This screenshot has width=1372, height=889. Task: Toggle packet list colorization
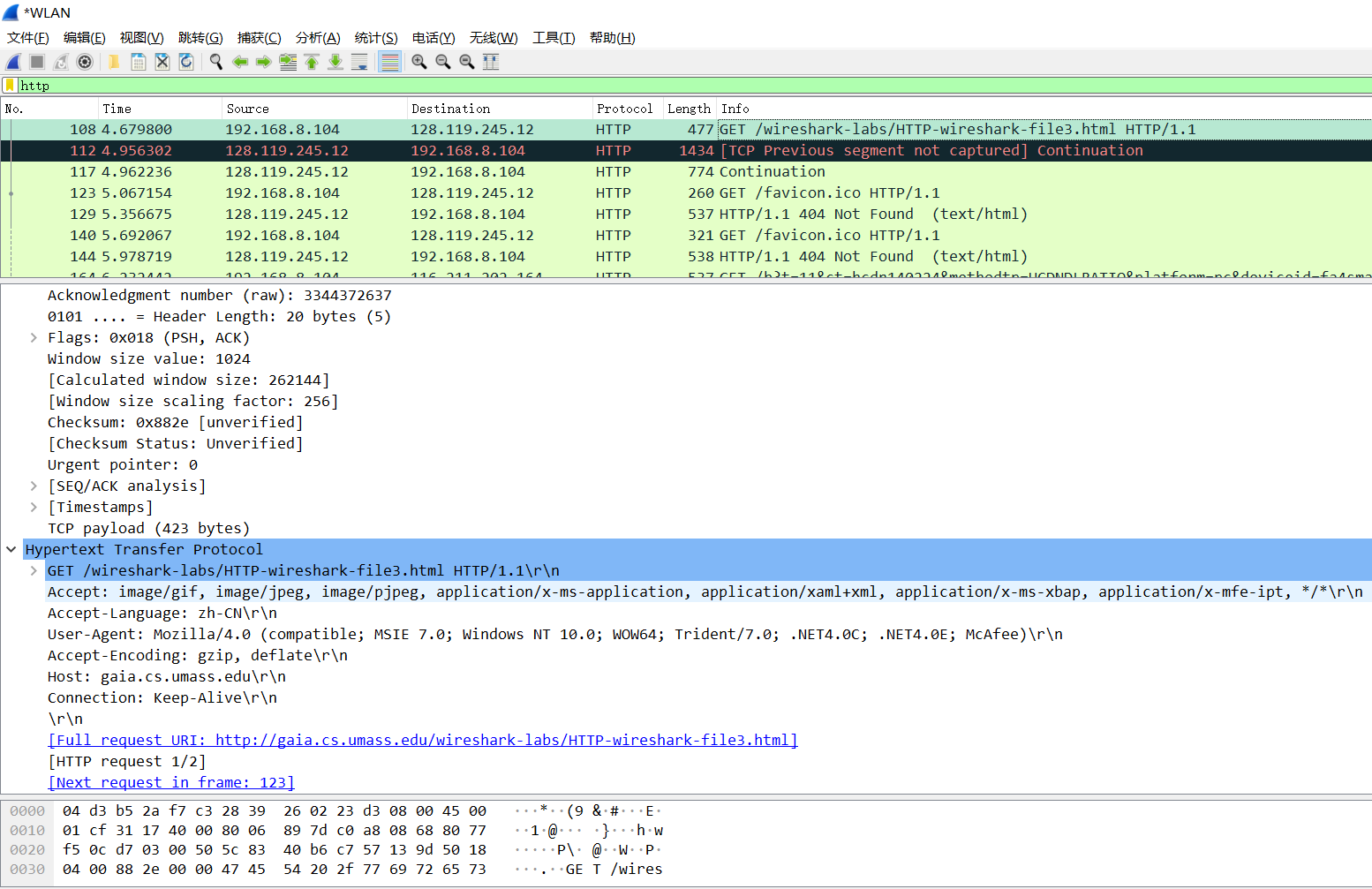point(389,62)
